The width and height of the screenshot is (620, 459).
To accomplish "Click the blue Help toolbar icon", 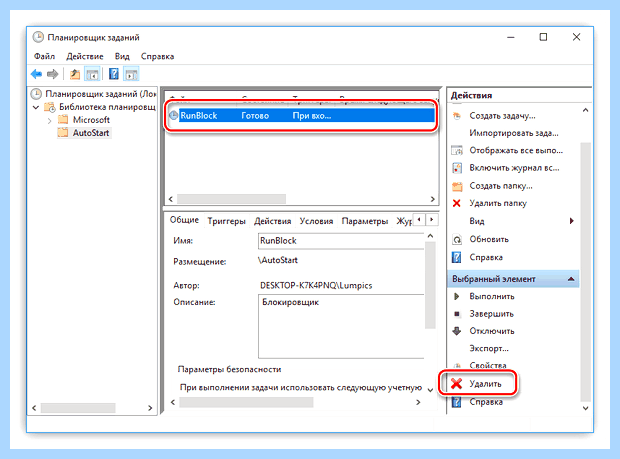I will [x=114, y=74].
